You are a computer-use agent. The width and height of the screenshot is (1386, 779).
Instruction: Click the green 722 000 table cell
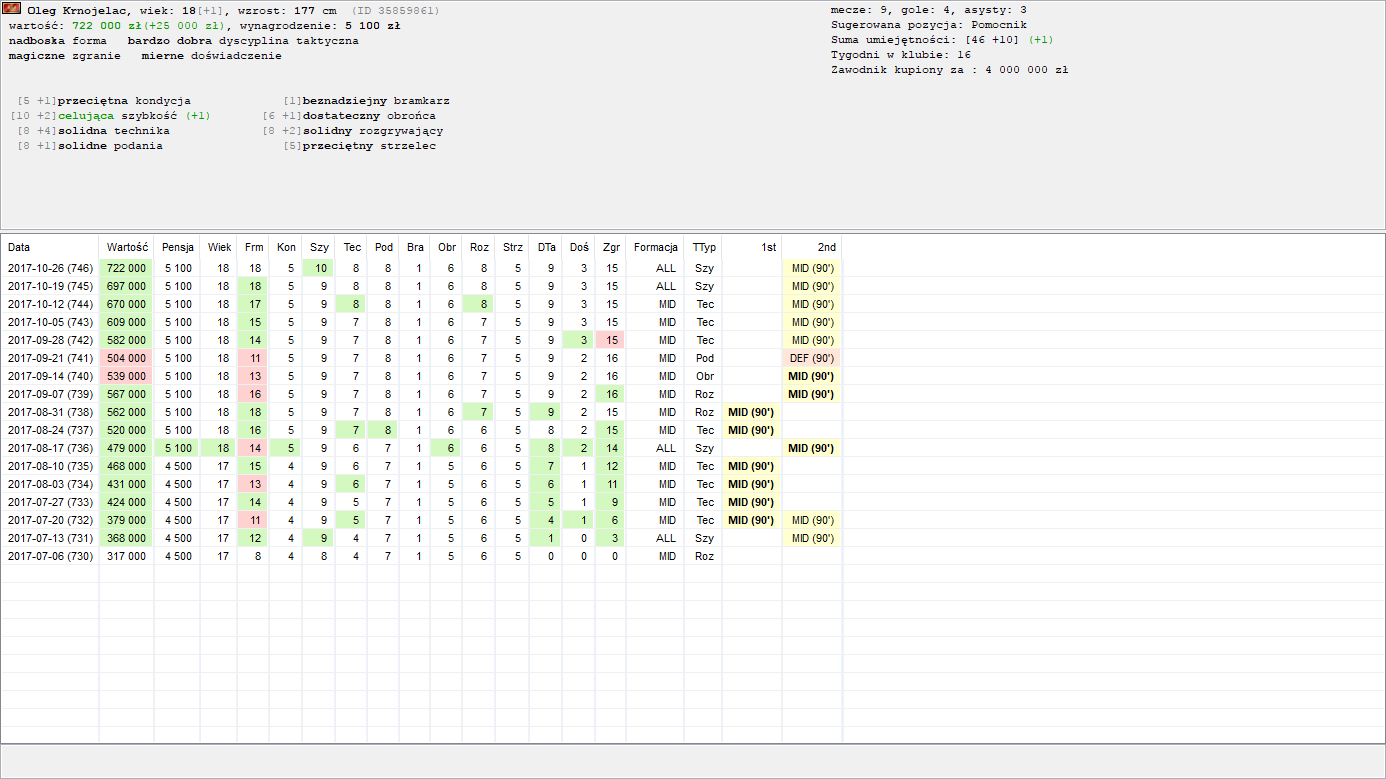(x=127, y=268)
